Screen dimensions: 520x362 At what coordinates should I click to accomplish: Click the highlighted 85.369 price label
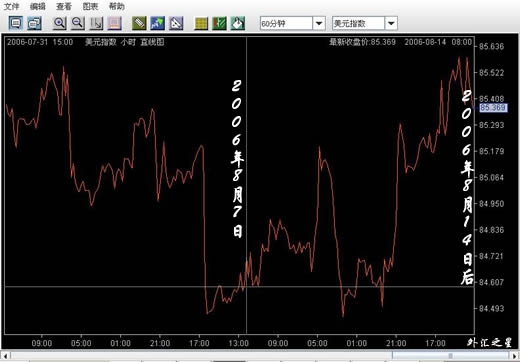click(494, 108)
